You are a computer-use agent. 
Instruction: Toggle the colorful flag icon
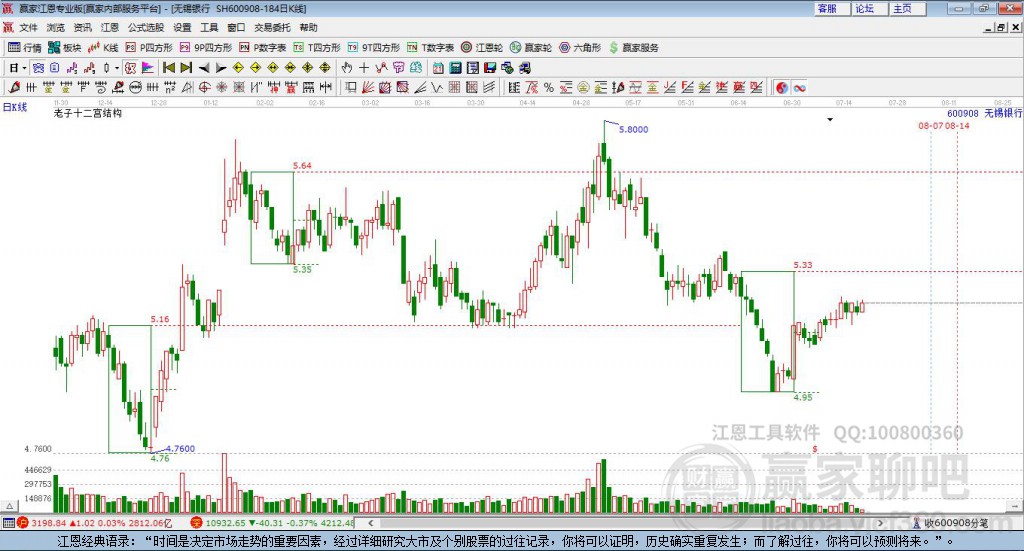tap(148, 68)
